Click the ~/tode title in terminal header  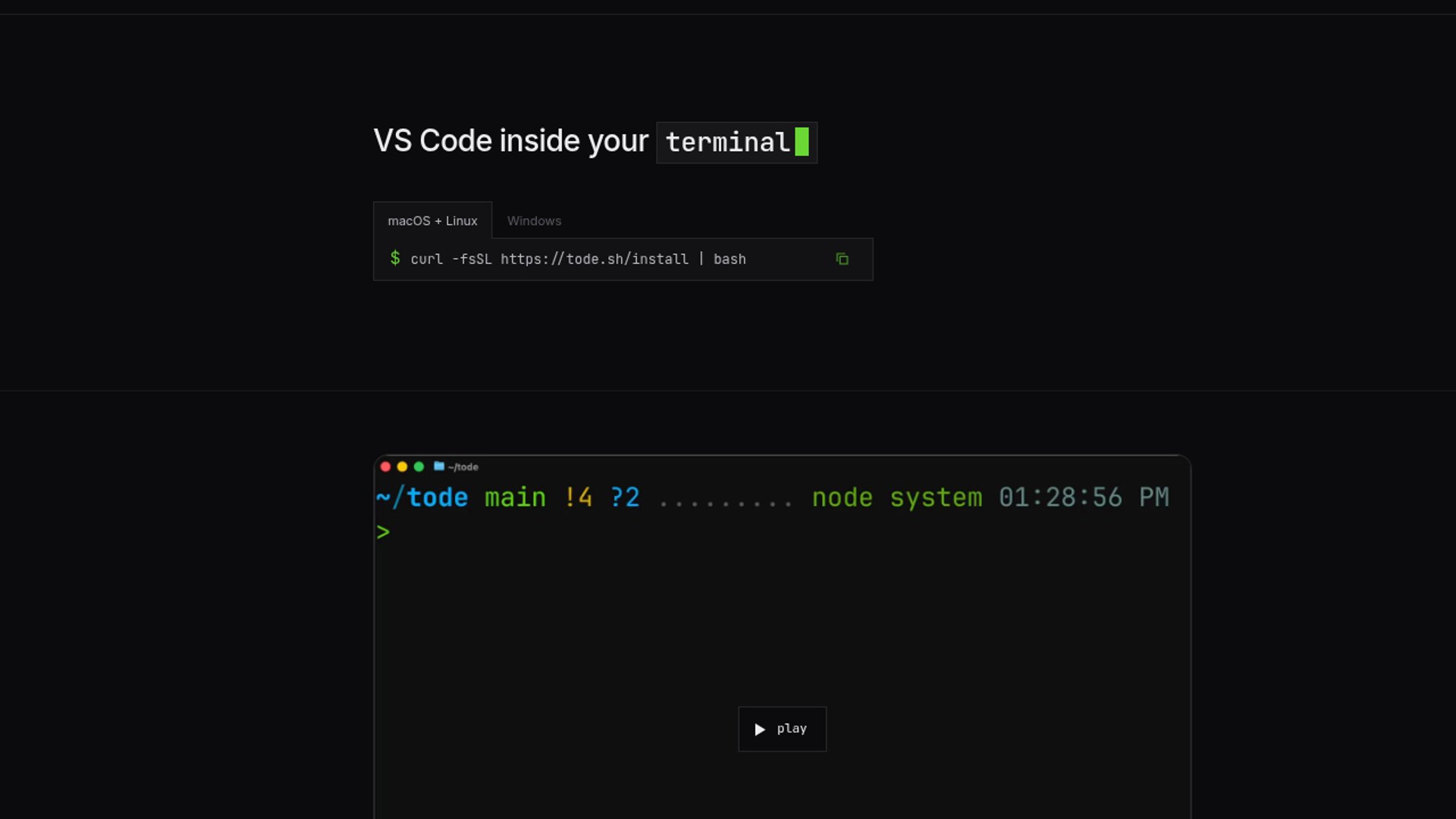point(463,467)
